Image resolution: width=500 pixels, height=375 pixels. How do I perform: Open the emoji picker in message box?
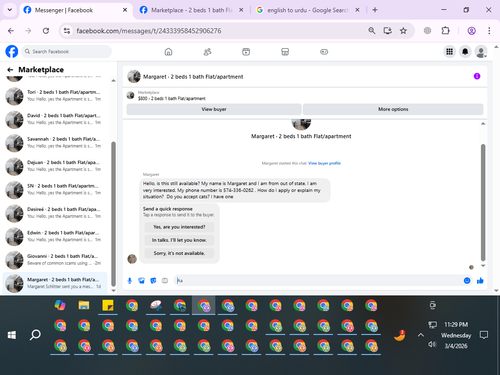(467, 281)
